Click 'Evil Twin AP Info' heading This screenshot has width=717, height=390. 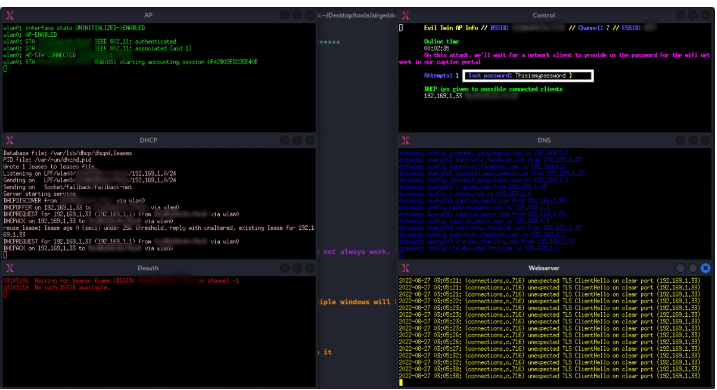(451, 28)
